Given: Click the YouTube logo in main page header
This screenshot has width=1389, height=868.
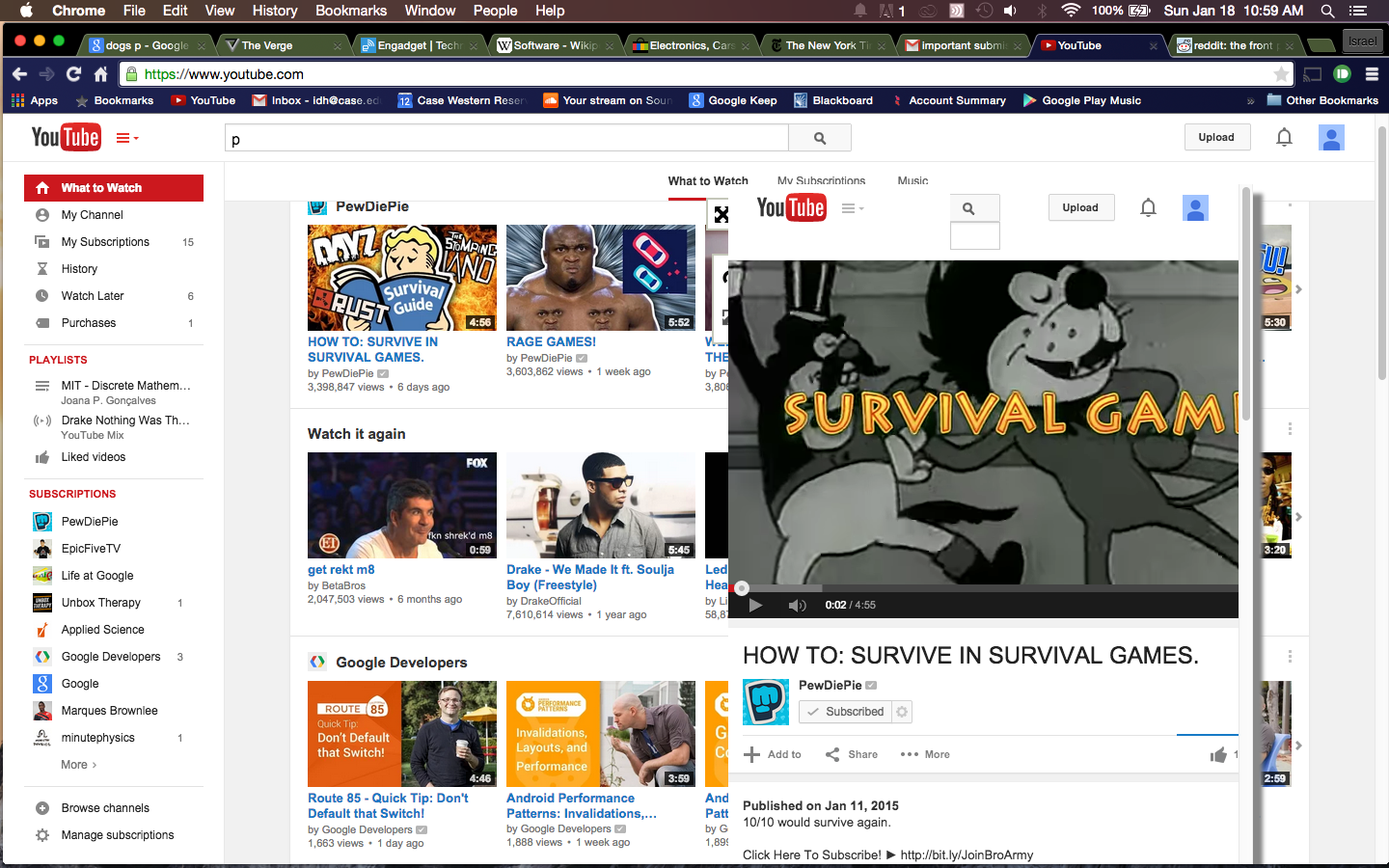Looking at the screenshot, I should point(66,137).
